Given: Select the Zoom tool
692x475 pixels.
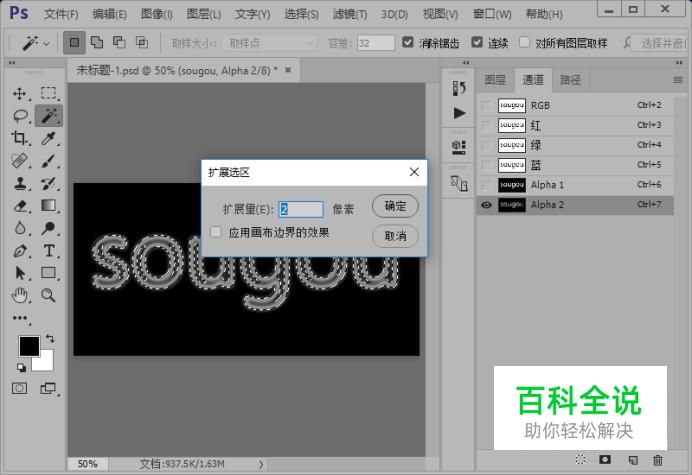Looking at the screenshot, I should click(x=49, y=295).
